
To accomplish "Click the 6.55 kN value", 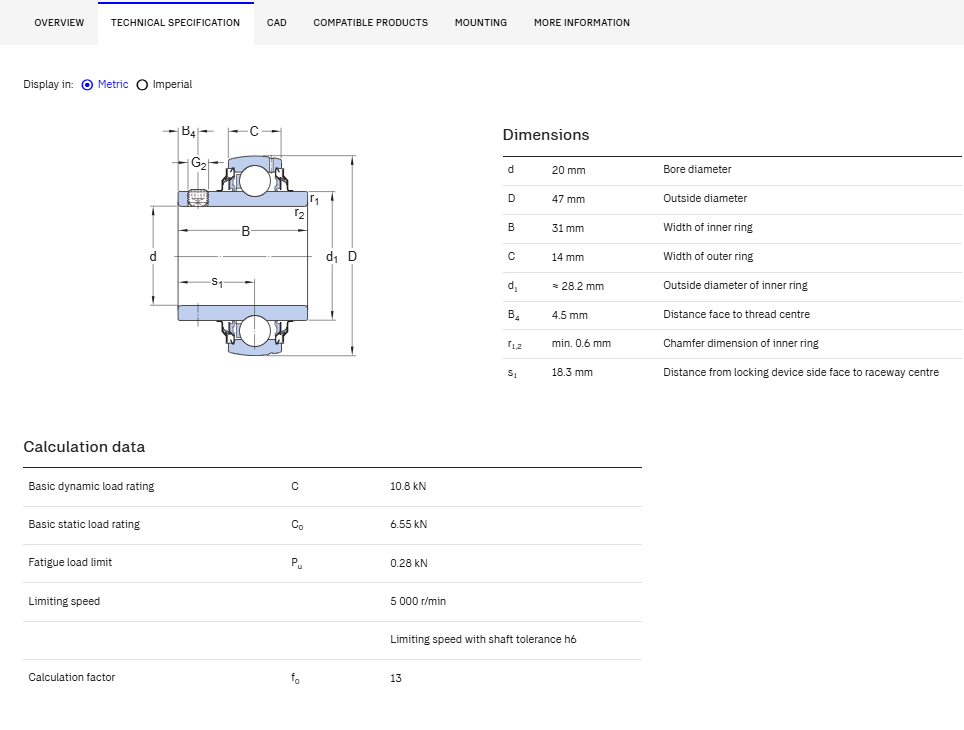I will point(408,524).
